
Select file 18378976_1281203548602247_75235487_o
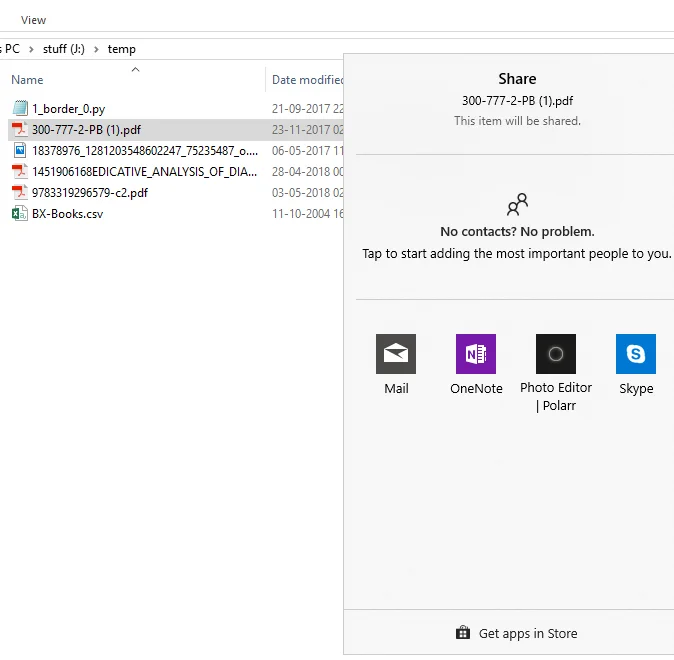145,151
